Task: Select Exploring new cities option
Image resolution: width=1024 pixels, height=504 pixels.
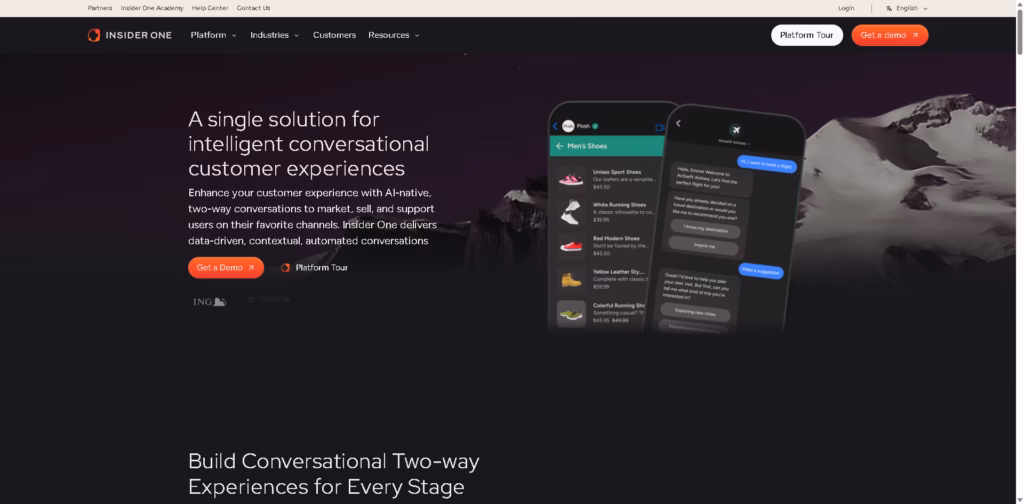Action: pos(695,313)
